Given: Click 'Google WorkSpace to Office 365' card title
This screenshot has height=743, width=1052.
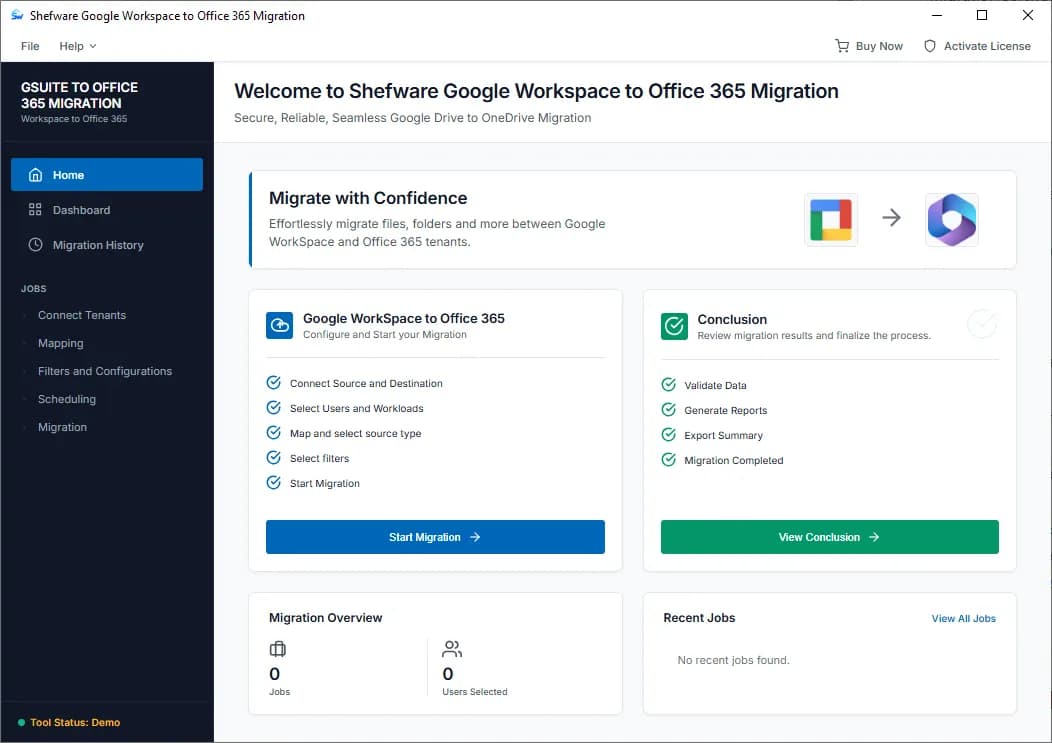Looking at the screenshot, I should [x=403, y=318].
